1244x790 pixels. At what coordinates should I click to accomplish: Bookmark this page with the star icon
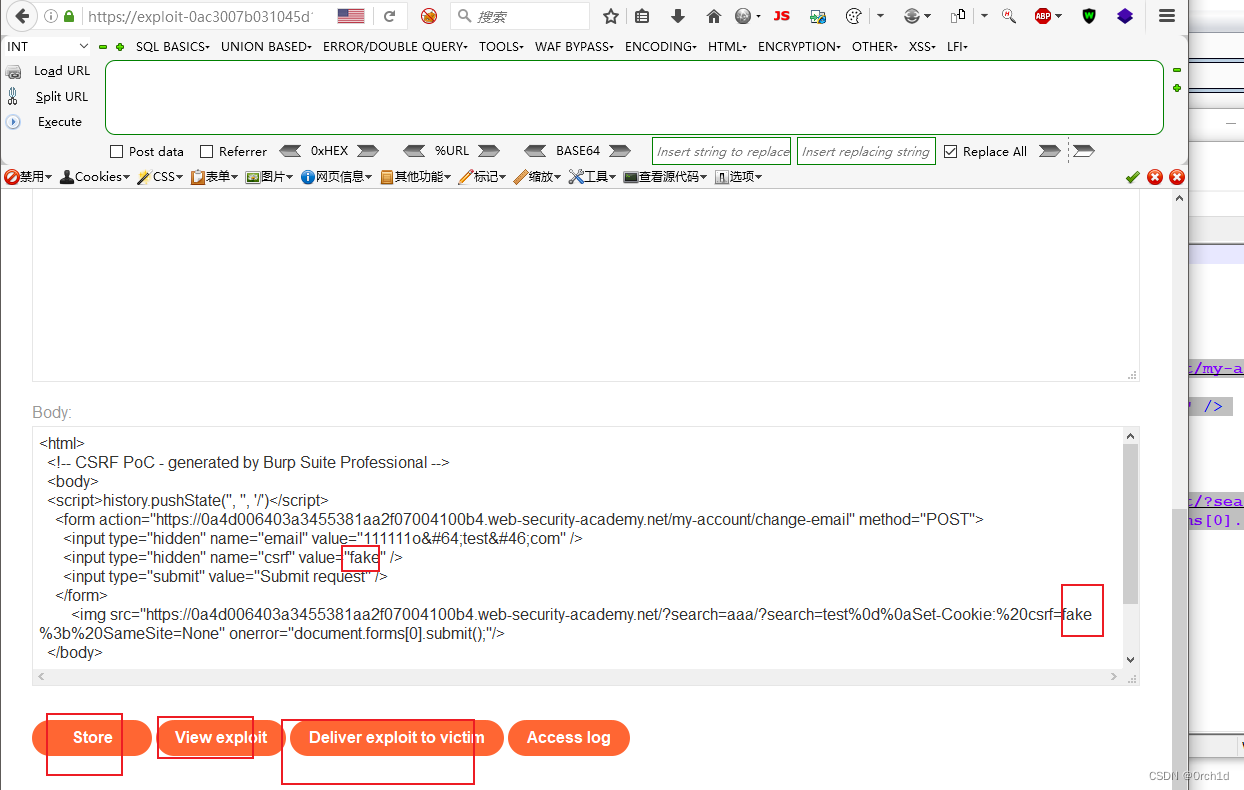tap(611, 16)
